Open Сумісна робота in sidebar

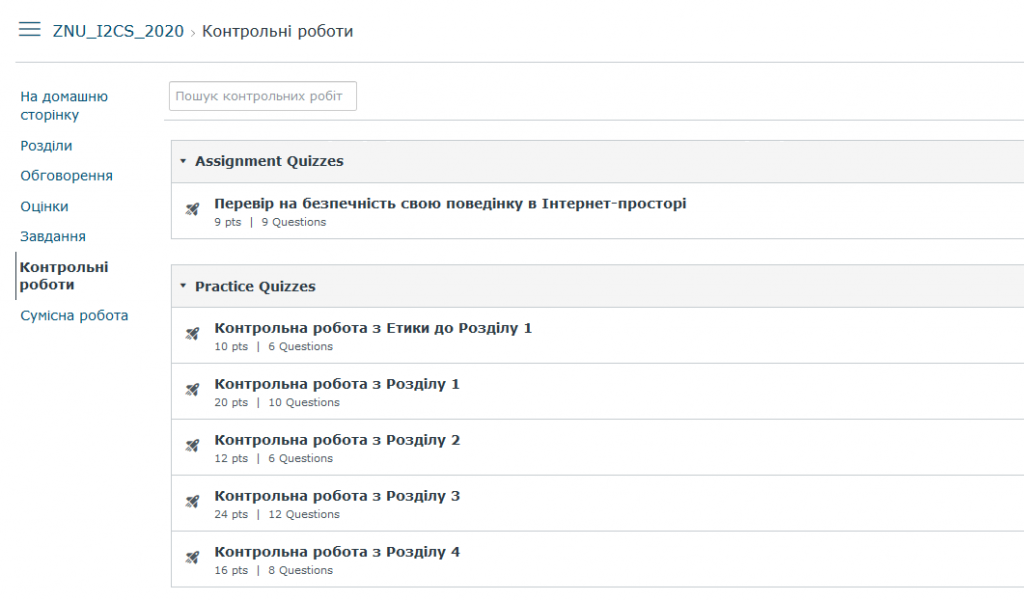74,316
